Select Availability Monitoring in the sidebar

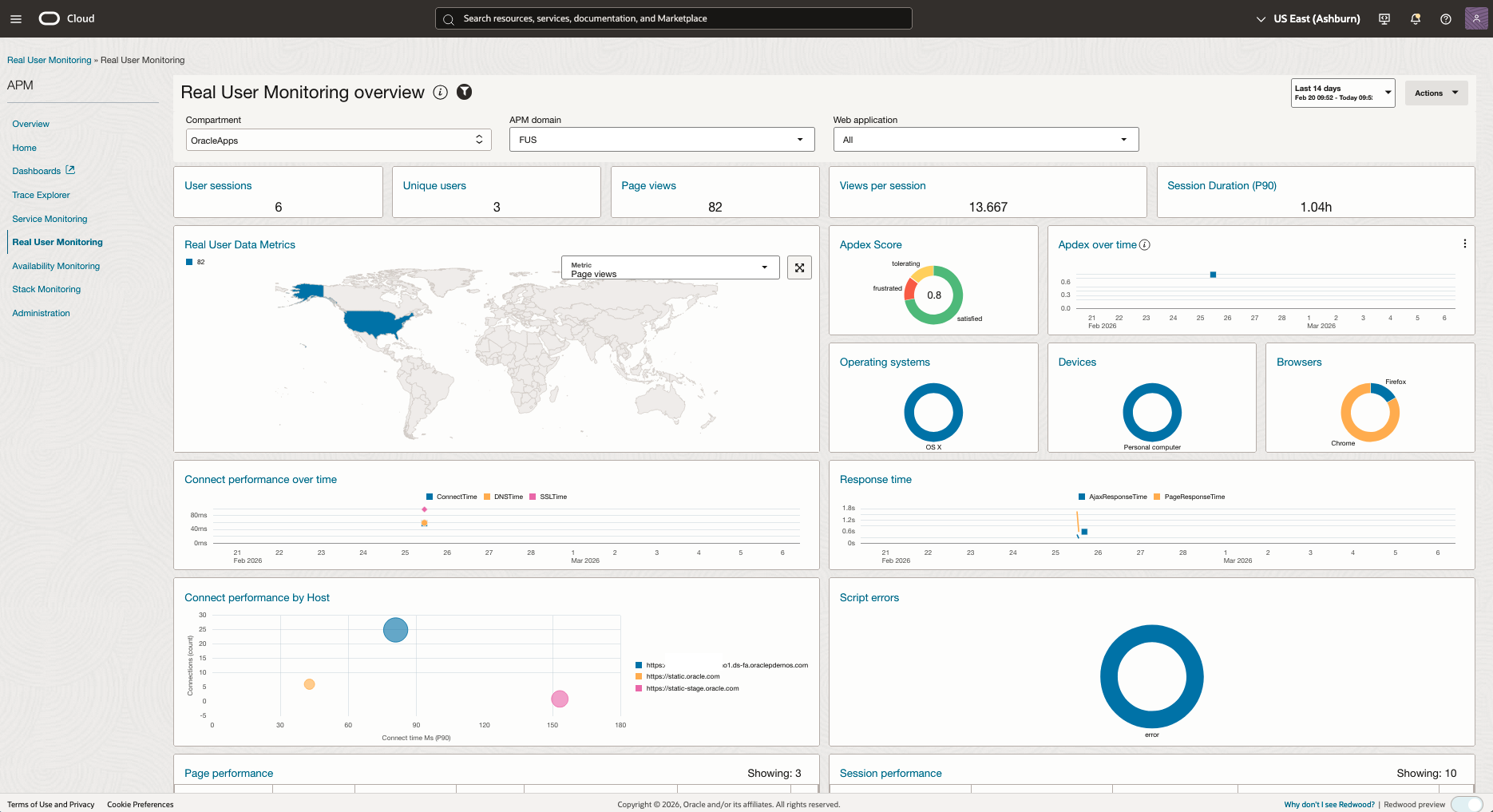click(x=56, y=266)
